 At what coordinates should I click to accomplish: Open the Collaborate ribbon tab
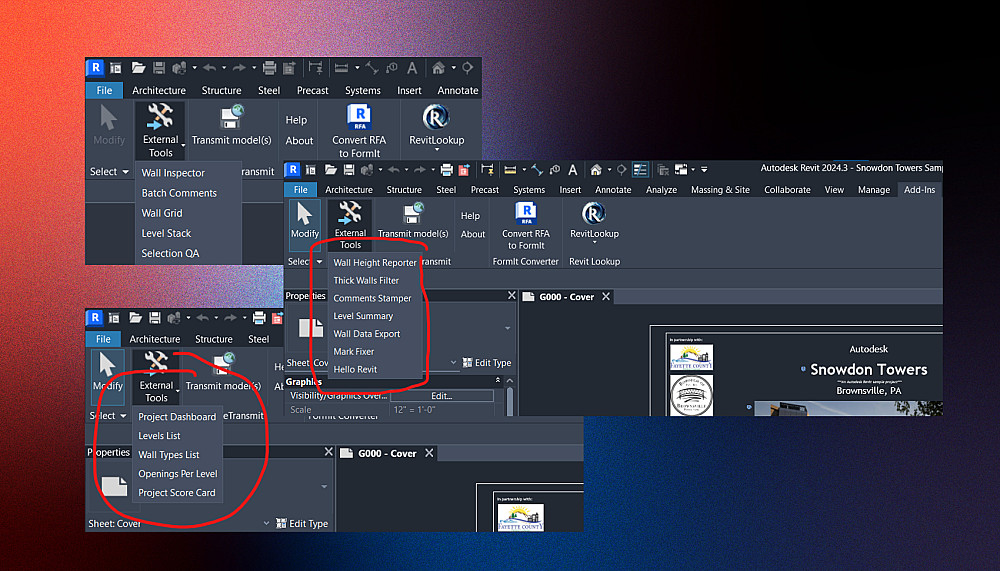[787, 189]
